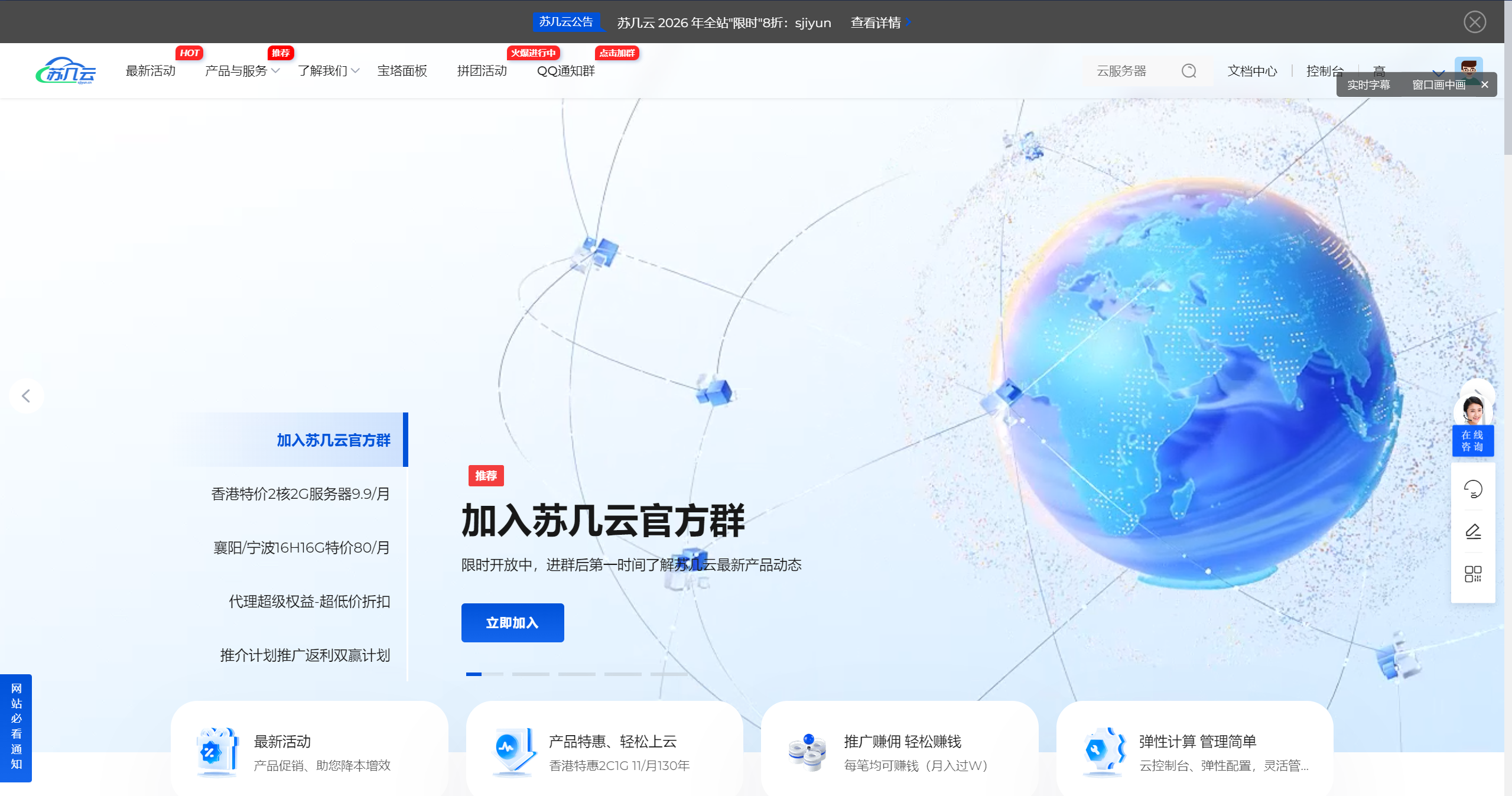
Task: Dismiss the announcement bar with X icon
Action: point(1474,22)
